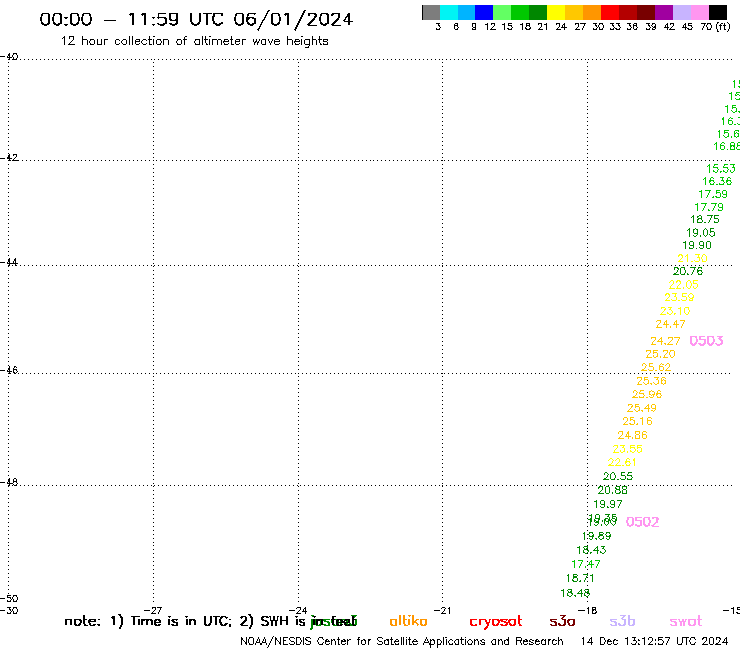The height and width of the screenshot is (650, 740).
Task: Click the yellow value 21.30
Action: coord(692,258)
